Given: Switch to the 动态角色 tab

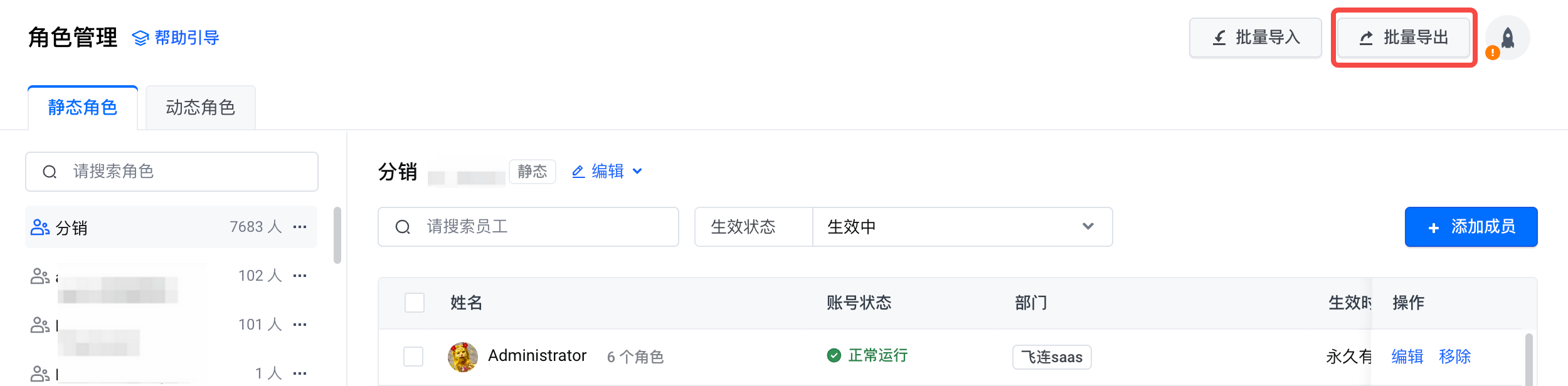Looking at the screenshot, I should (x=200, y=108).
